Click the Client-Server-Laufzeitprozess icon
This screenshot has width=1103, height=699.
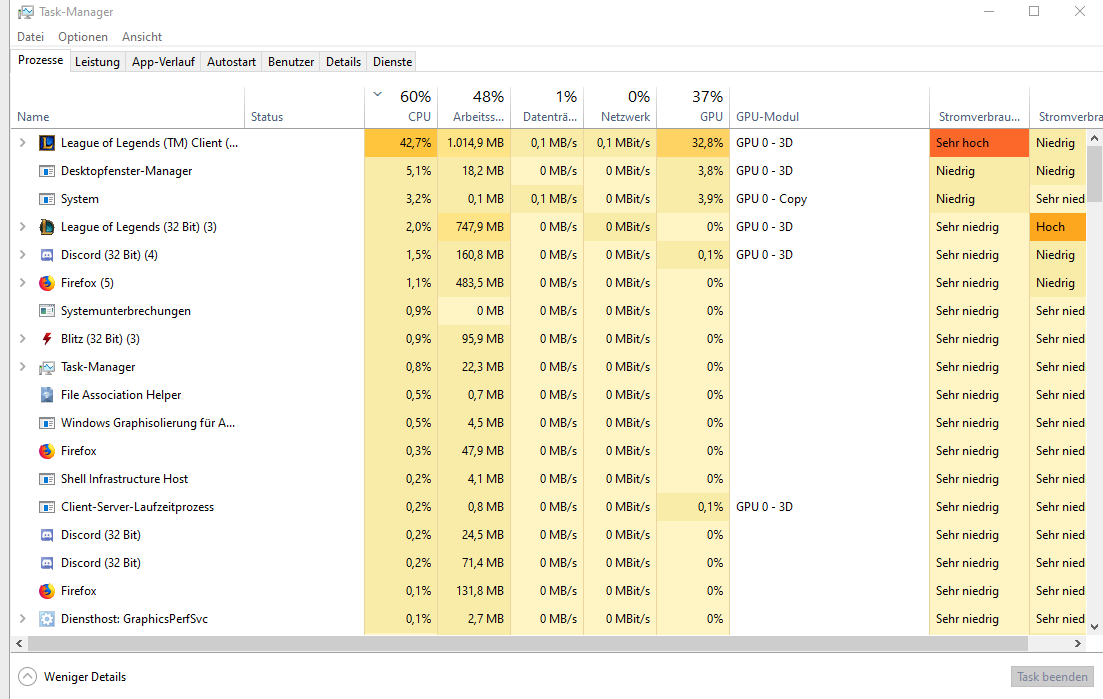[46, 507]
